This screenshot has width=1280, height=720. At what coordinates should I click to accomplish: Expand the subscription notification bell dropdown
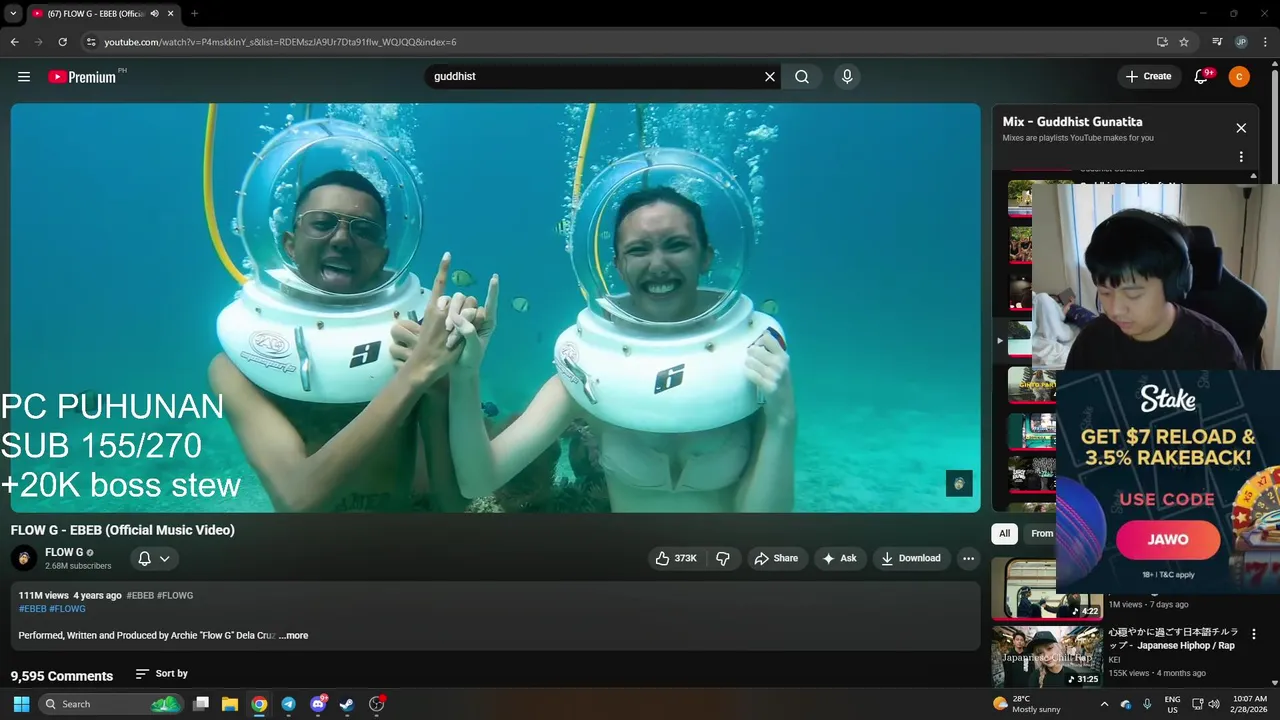tap(154, 558)
